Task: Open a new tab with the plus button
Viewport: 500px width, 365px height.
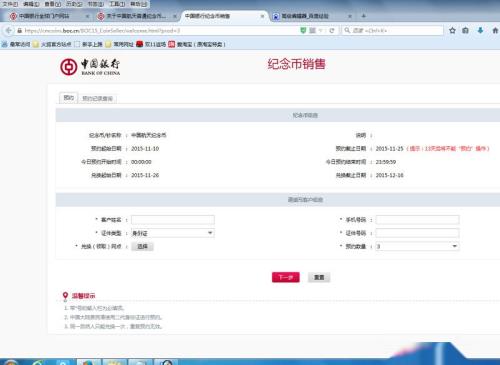Action: tap(364, 16)
